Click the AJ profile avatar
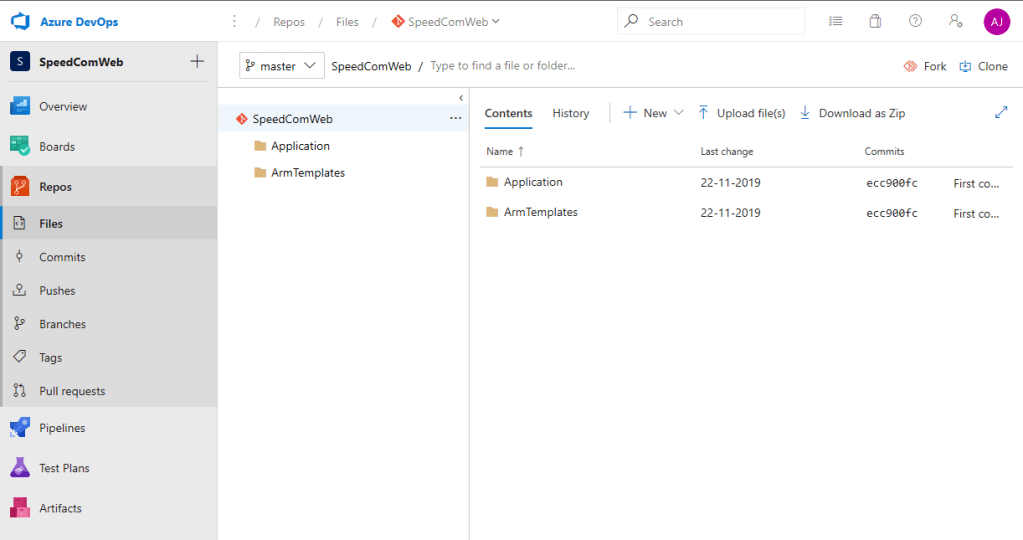This screenshot has height=540, width=1023. pos(996,21)
